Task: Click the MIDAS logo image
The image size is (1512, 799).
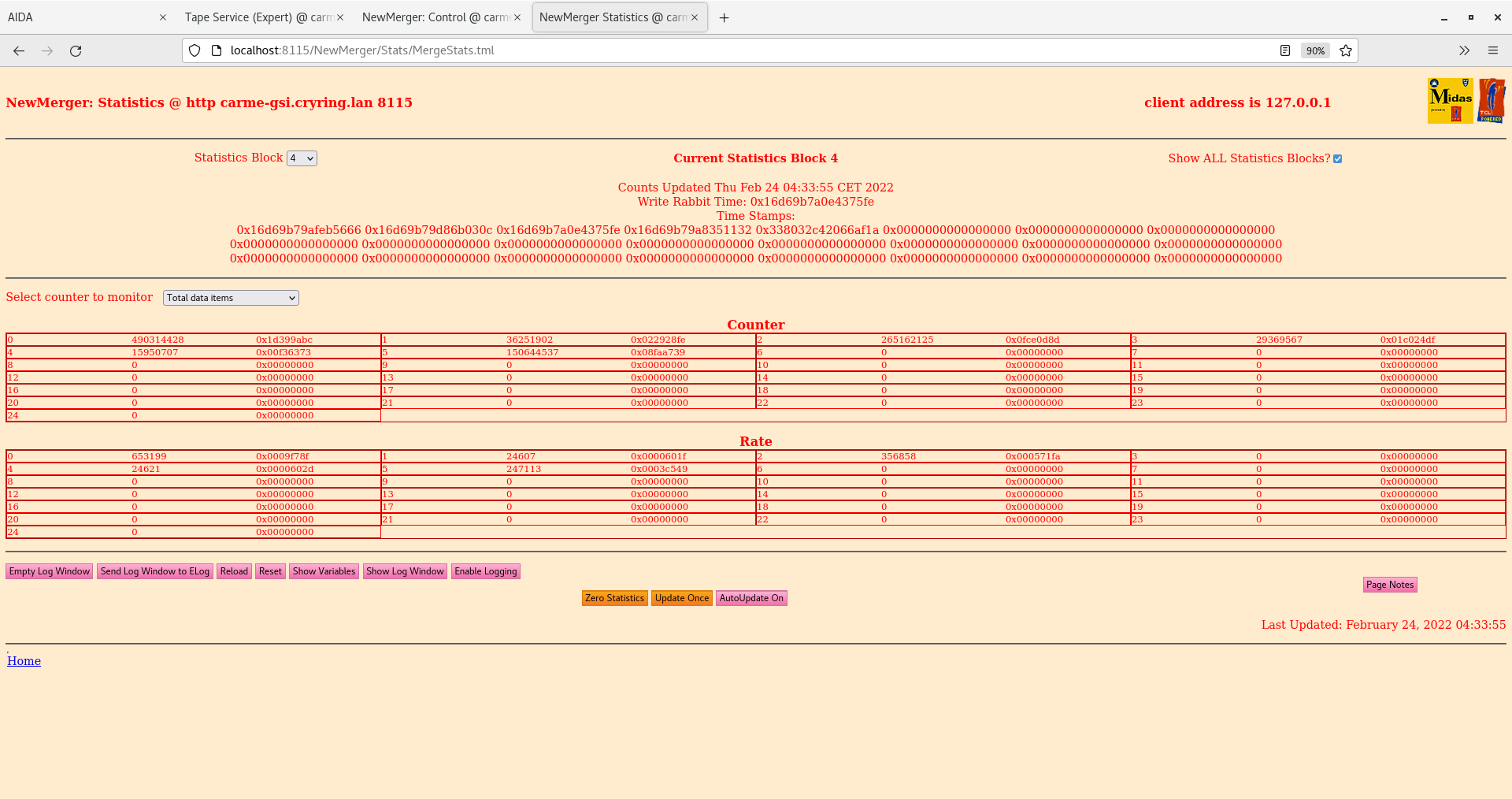Action: (1450, 101)
